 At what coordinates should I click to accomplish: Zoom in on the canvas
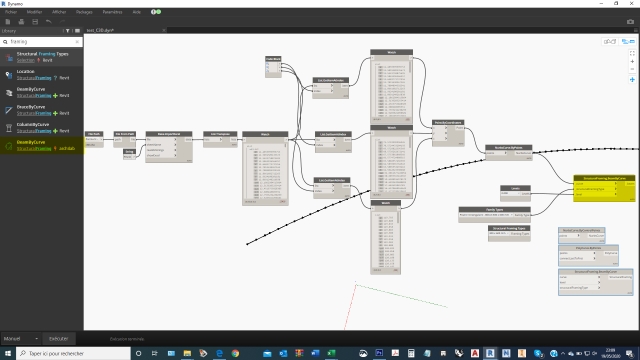(632, 62)
